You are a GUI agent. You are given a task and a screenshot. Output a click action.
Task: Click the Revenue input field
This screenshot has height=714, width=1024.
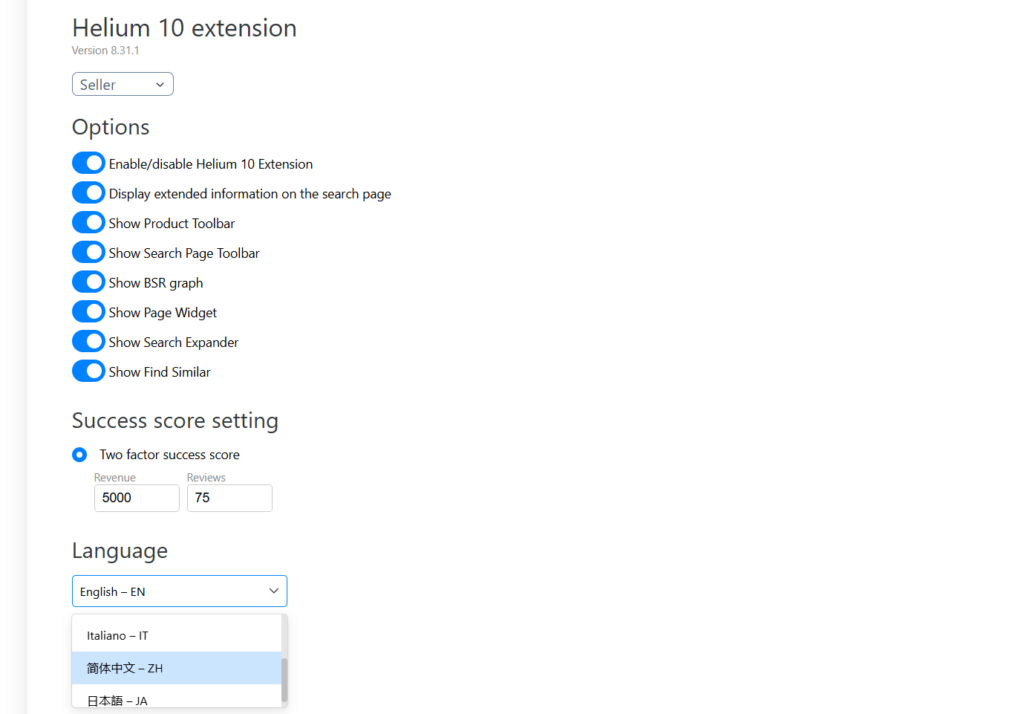(x=136, y=498)
